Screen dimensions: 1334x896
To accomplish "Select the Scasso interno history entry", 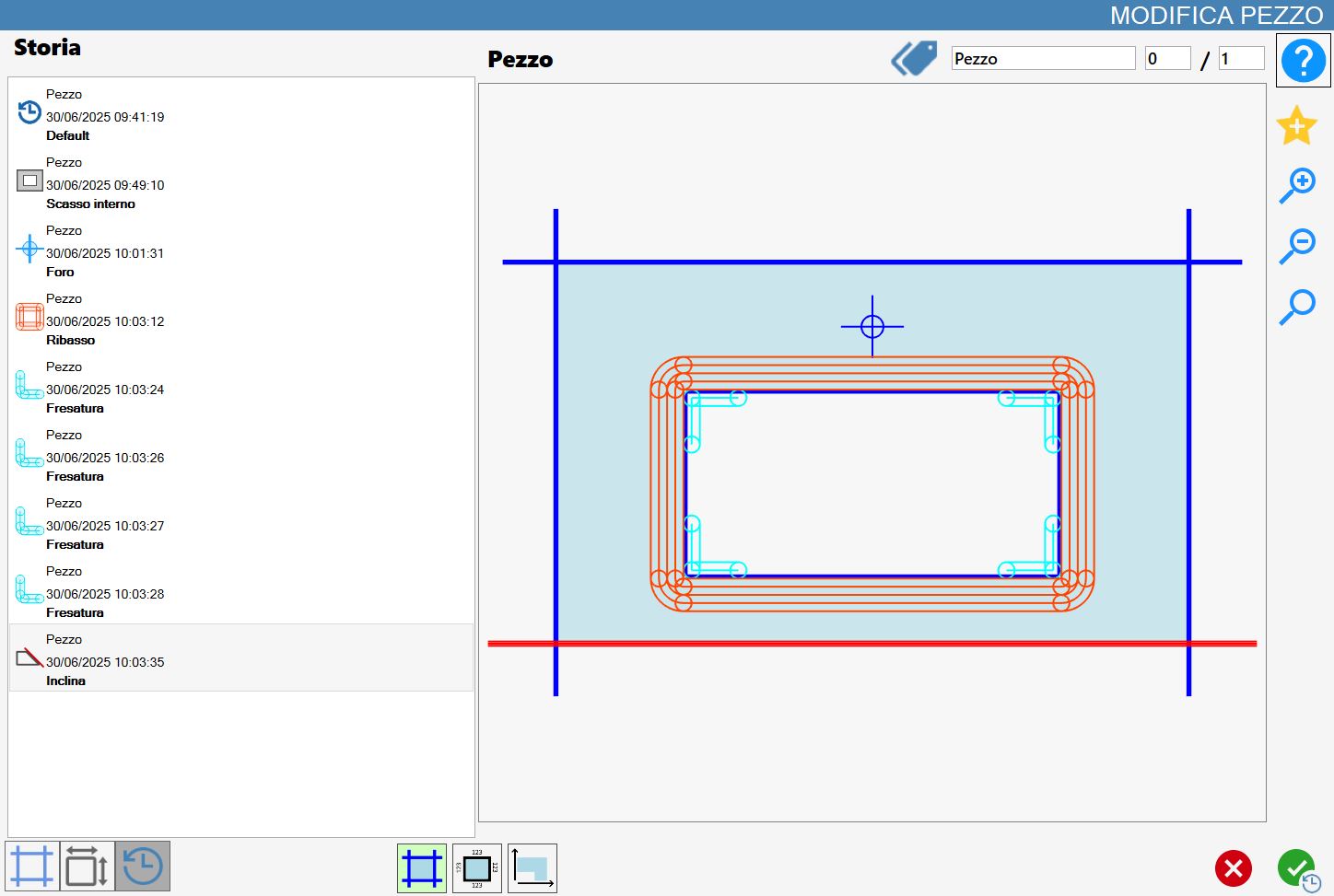I will (x=241, y=182).
